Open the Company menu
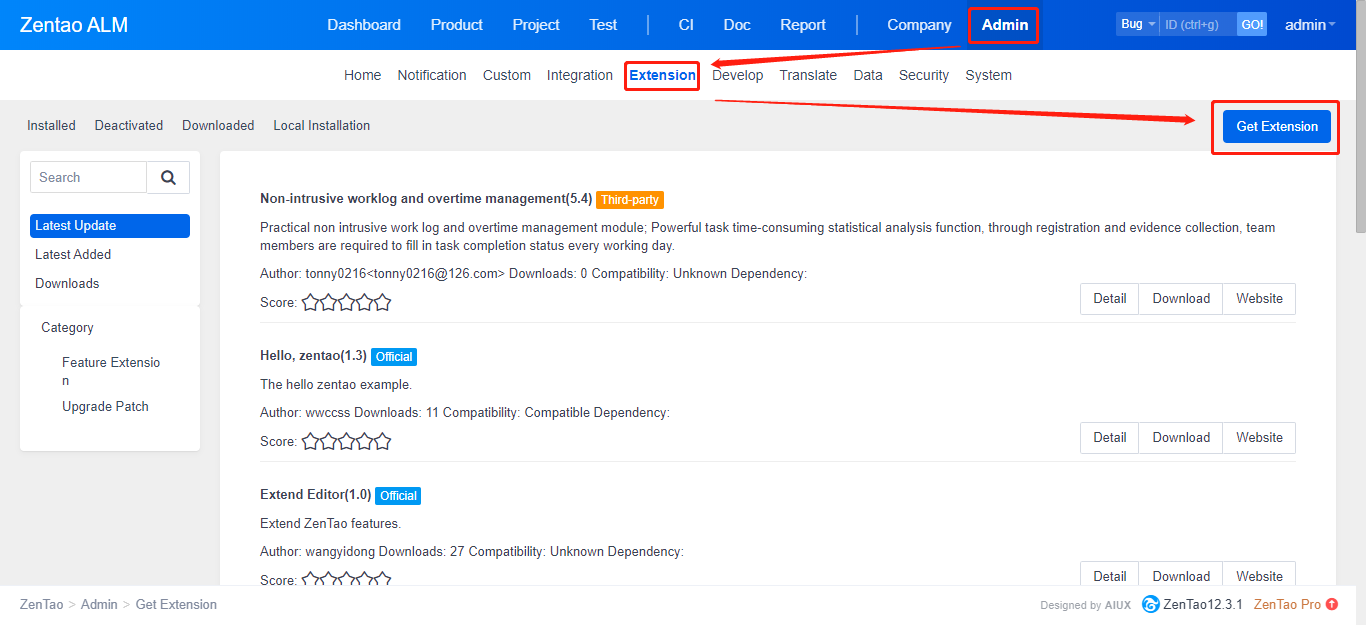The image size is (1366, 625). [x=919, y=25]
